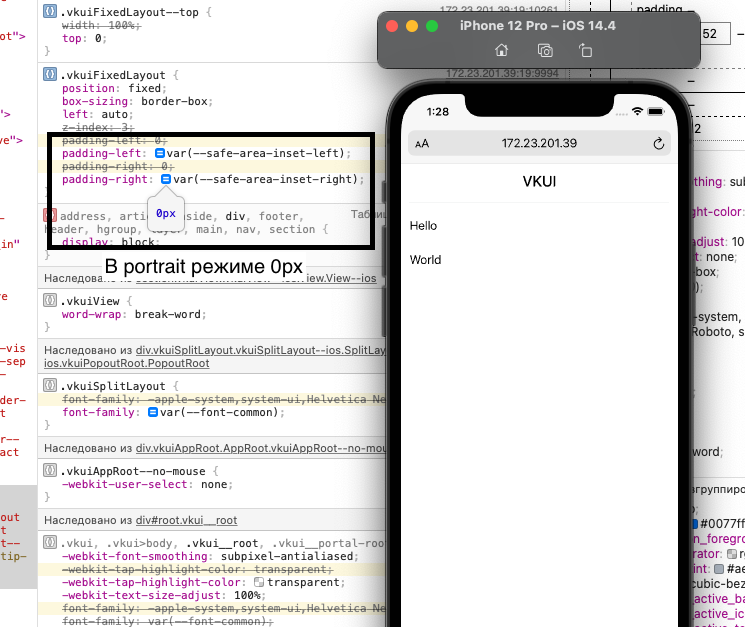Click the 'left: auto' declaration

tap(97, 114)
